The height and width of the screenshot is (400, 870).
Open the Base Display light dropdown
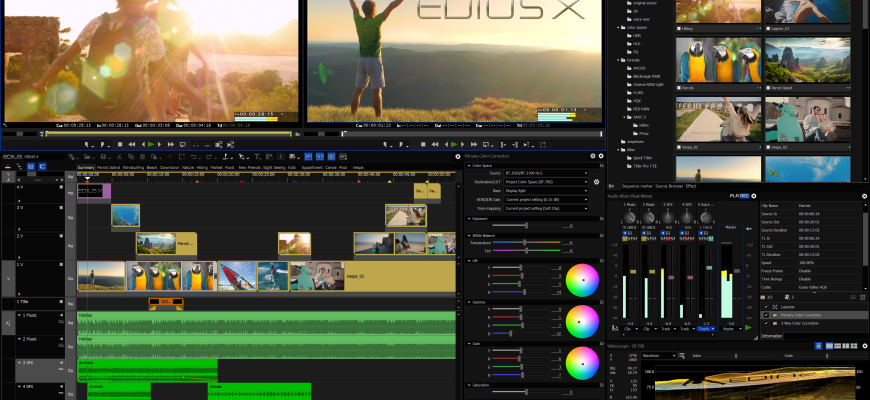(546, 190)
